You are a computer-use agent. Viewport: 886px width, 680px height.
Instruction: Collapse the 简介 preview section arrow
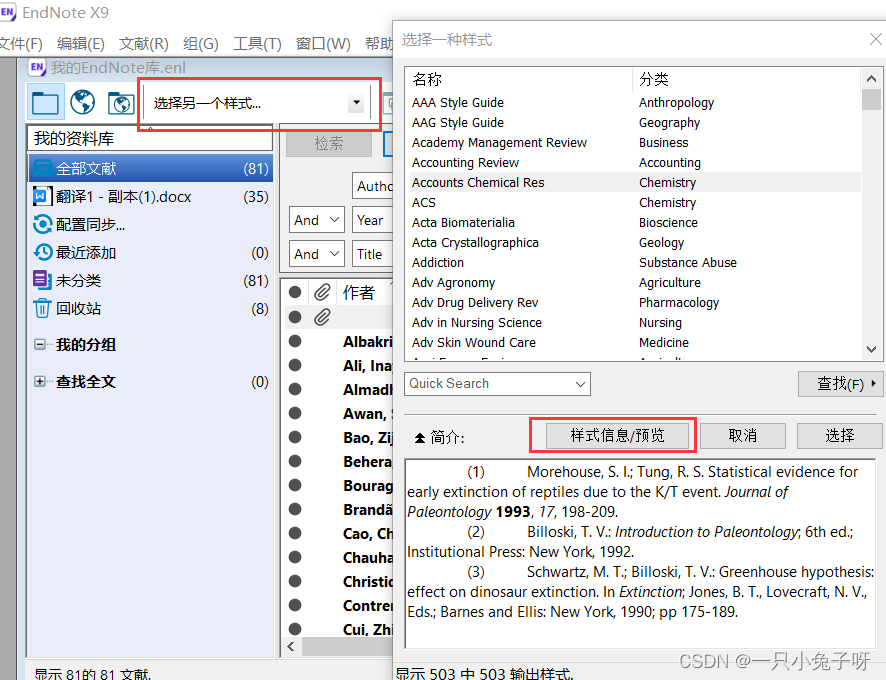[x=420, y=438]
